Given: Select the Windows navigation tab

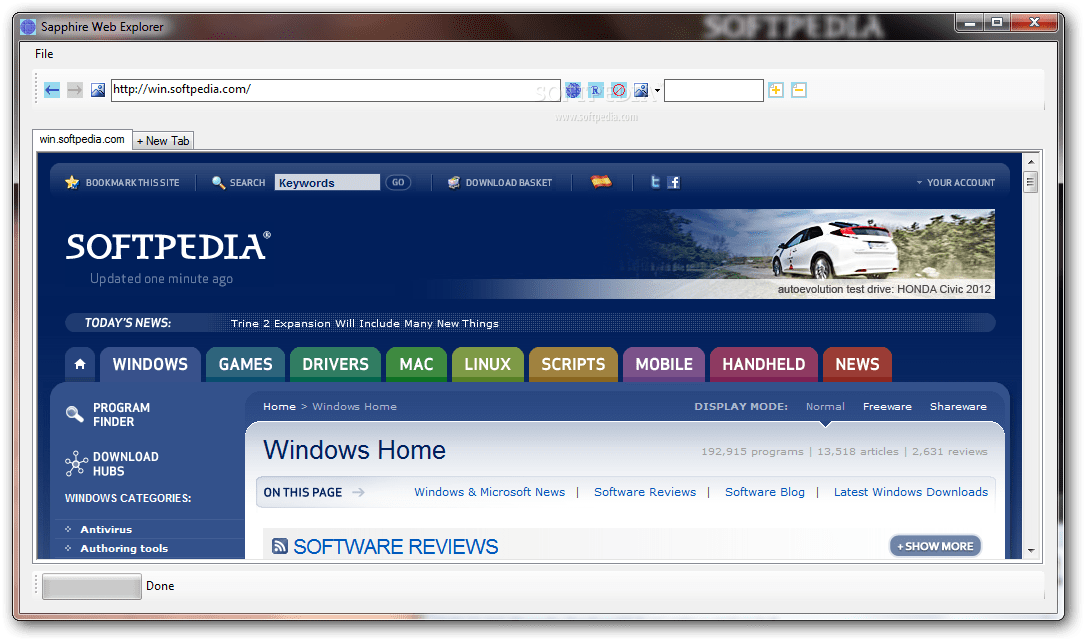Looking at the screenshot, I should 150,364.
